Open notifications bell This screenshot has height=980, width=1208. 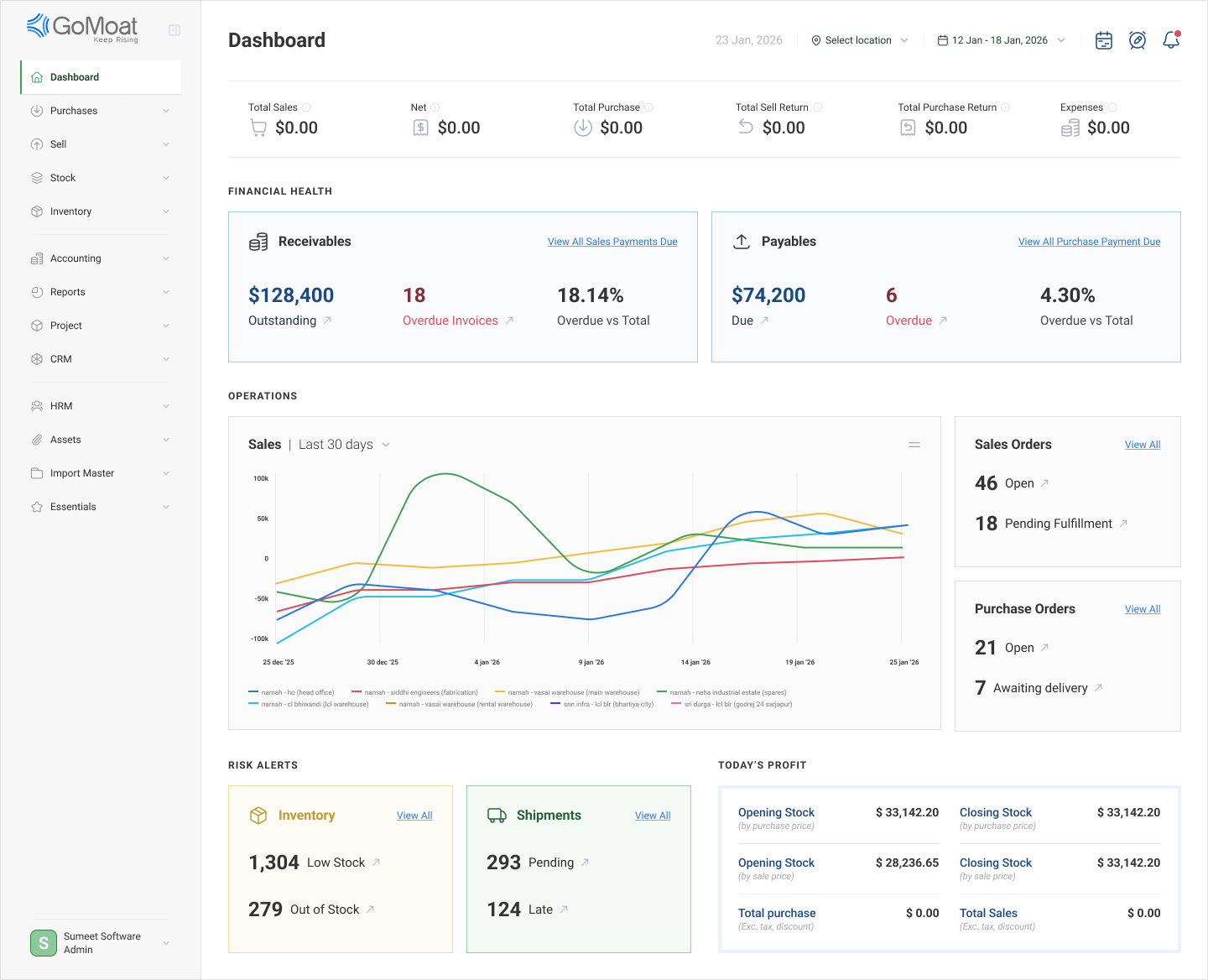1171,40
